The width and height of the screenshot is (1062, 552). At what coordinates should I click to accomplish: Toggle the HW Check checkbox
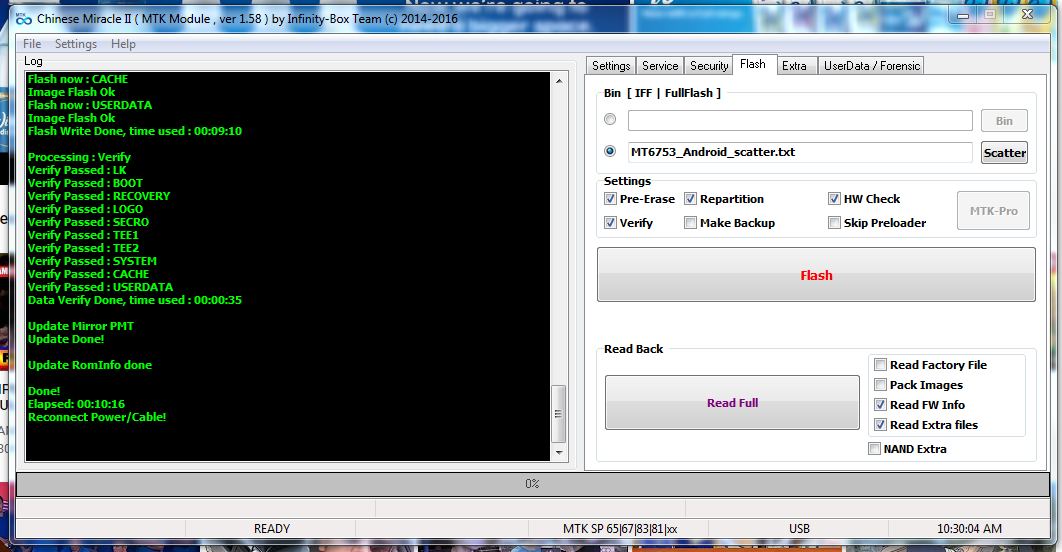[x=834, y=199]
